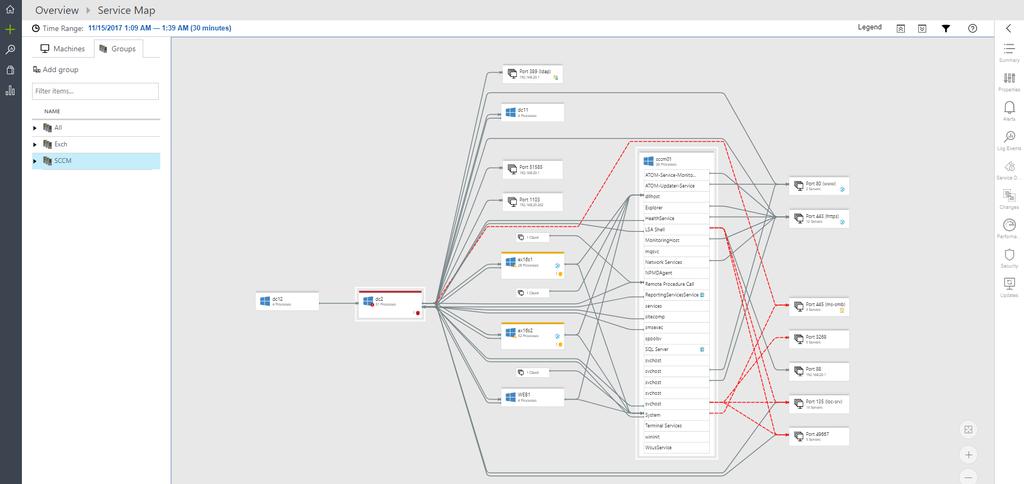
Task: Open the Performance gauge icon
Action: pyautogui.click(x=1009, y=225)
